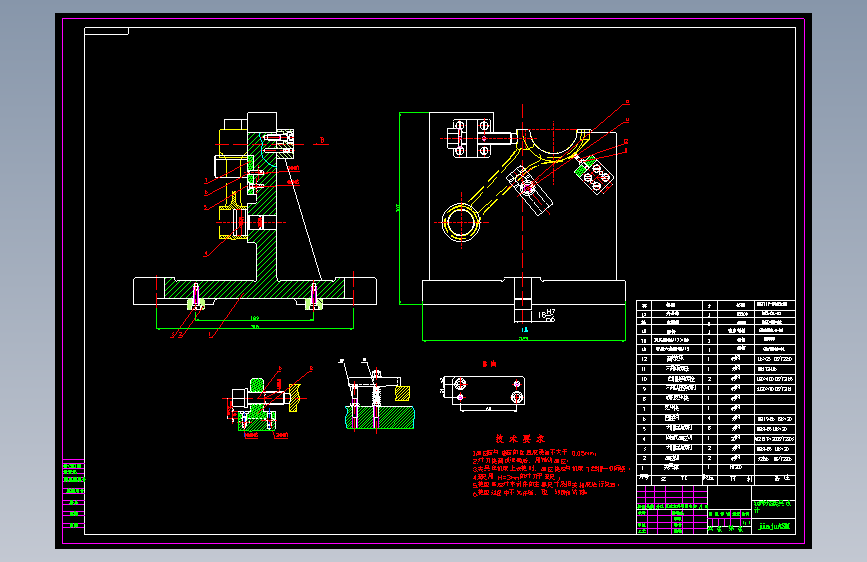This screenshot has width=867, height=562.
Task: Select the technical note line mentioning 0.05mm
Action: click(535, 453)
